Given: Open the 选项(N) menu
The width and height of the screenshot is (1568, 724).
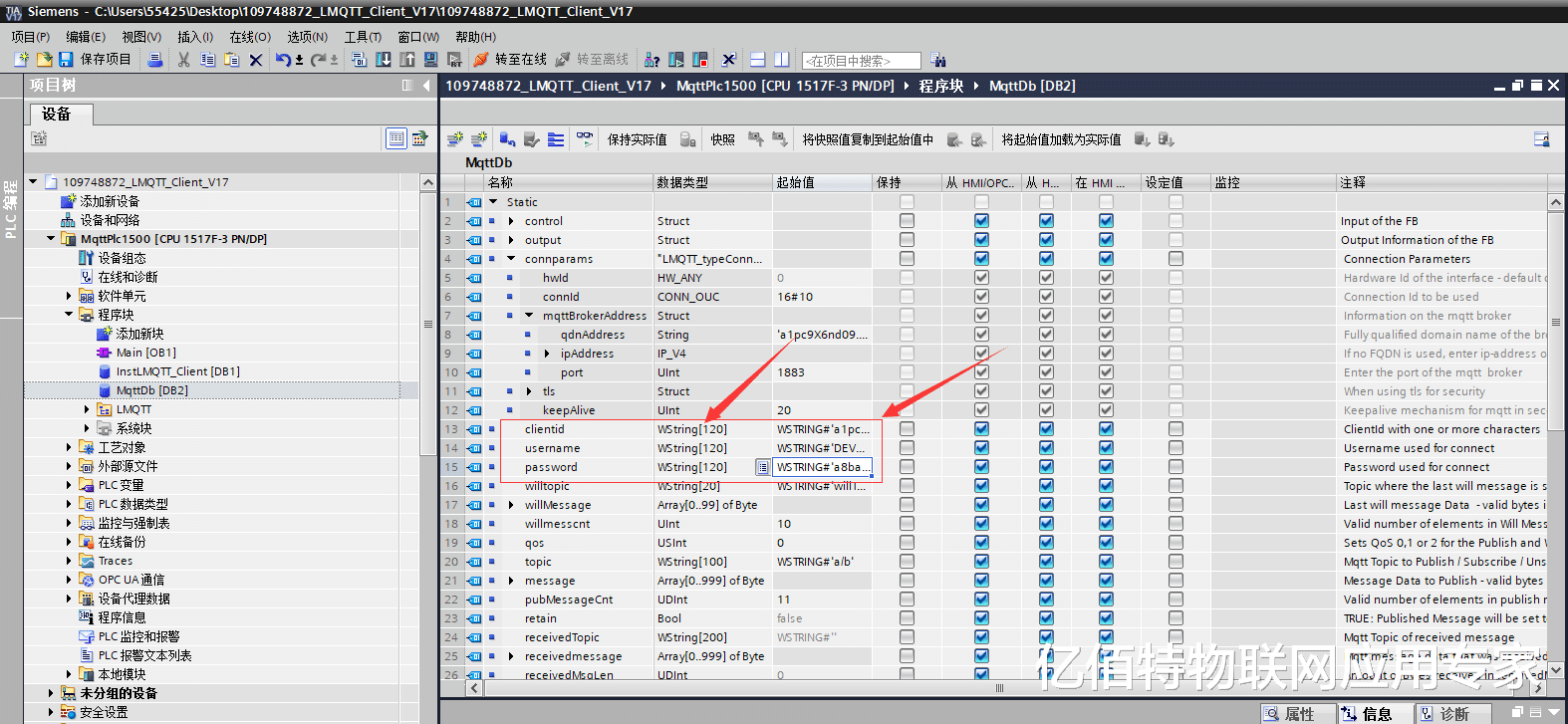Looking at the screenshot, I should 308,37.
